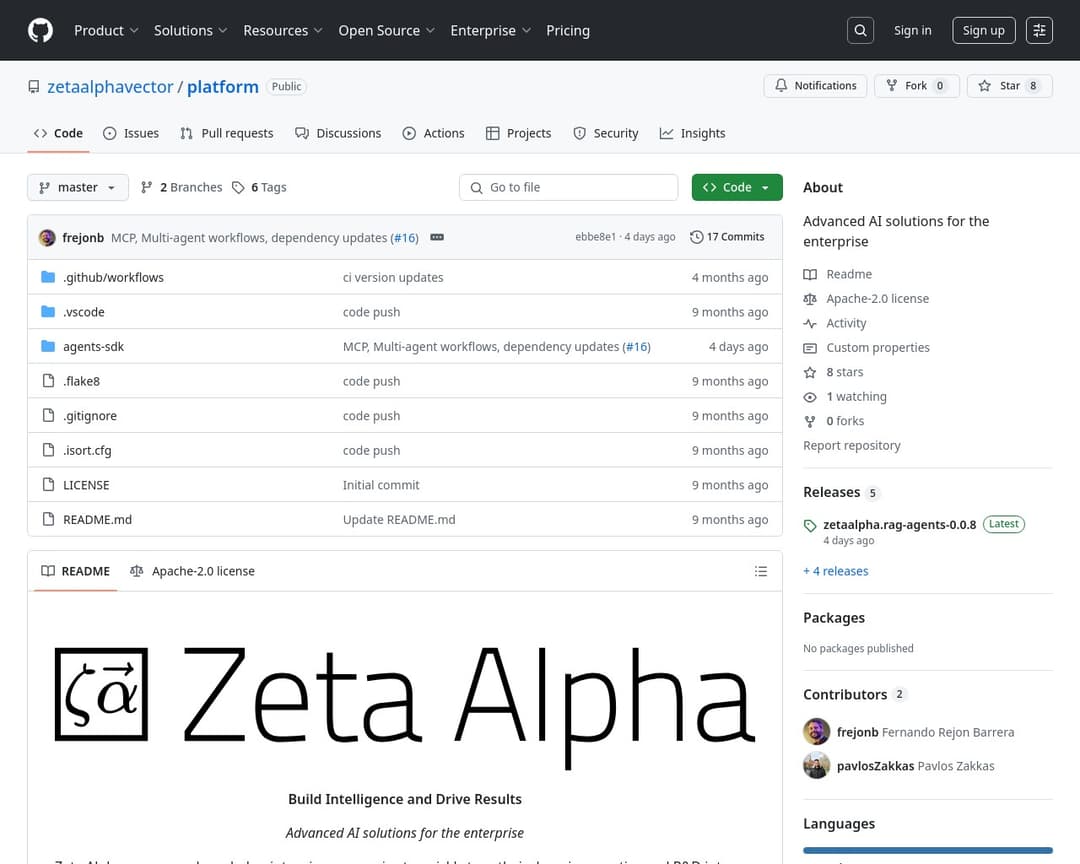Open the 17 Commits history link

[727, 237]
